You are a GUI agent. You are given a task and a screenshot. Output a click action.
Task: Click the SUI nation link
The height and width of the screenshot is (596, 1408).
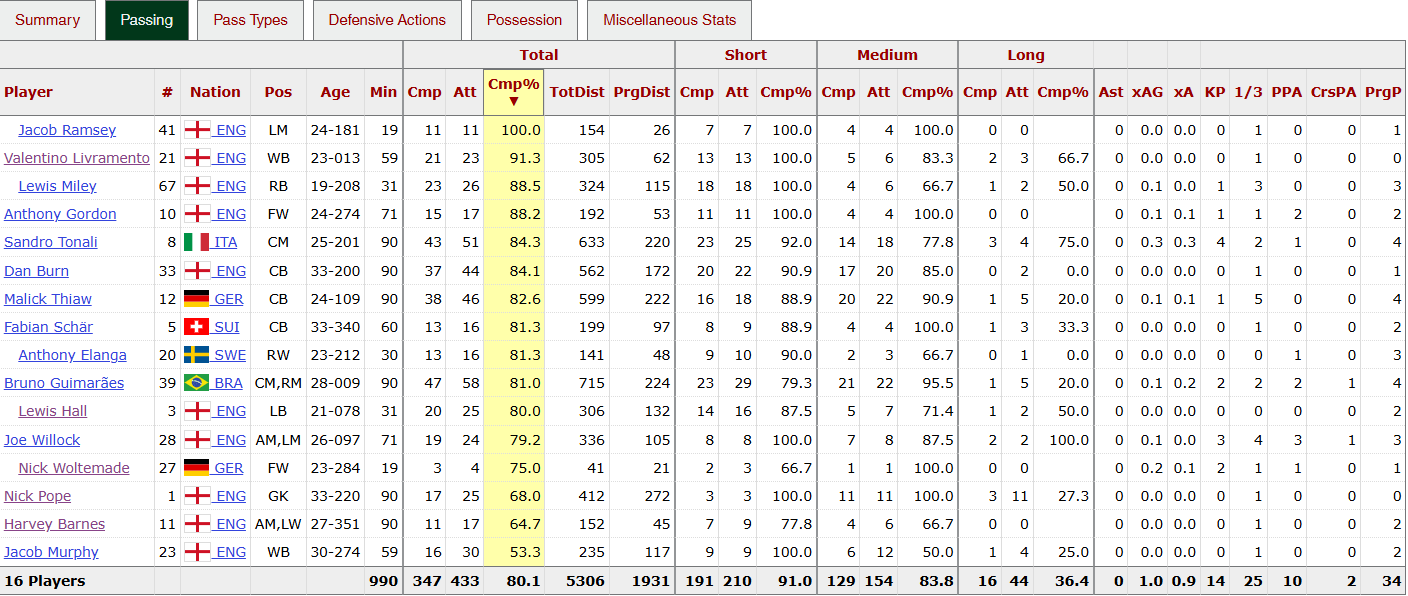tap(227, 327)
